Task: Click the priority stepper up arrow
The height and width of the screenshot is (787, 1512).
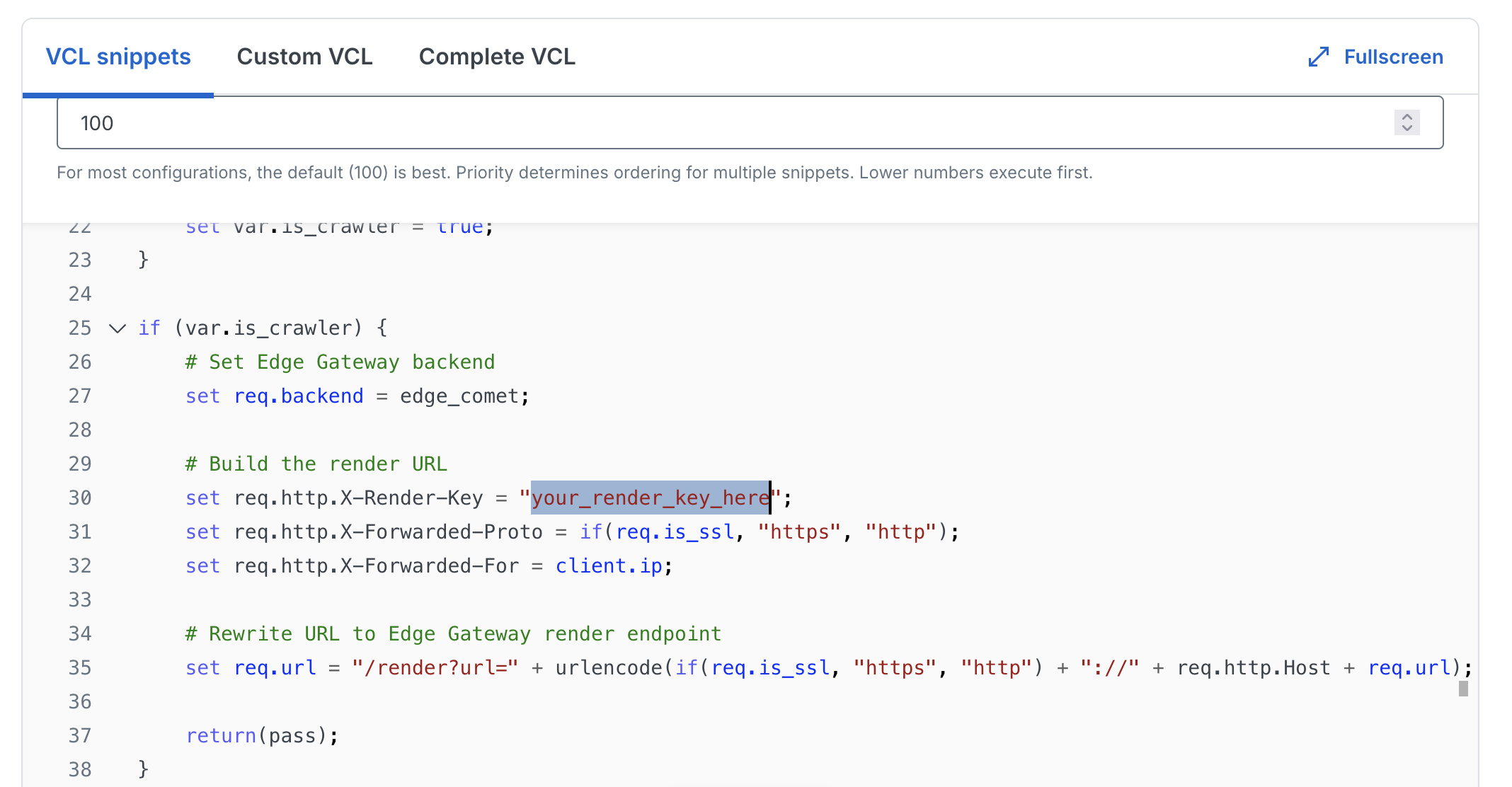Action: [1407, 117]
